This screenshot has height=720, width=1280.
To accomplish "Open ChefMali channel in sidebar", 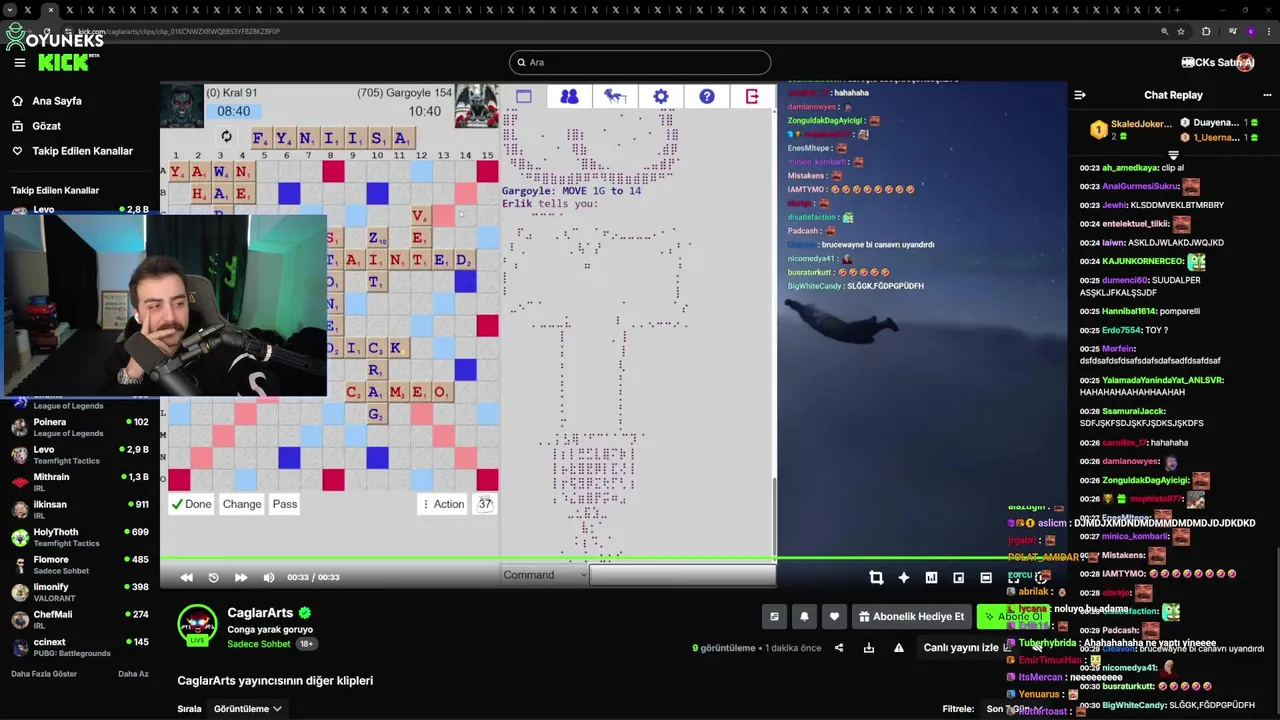I will tap(79, 620).
